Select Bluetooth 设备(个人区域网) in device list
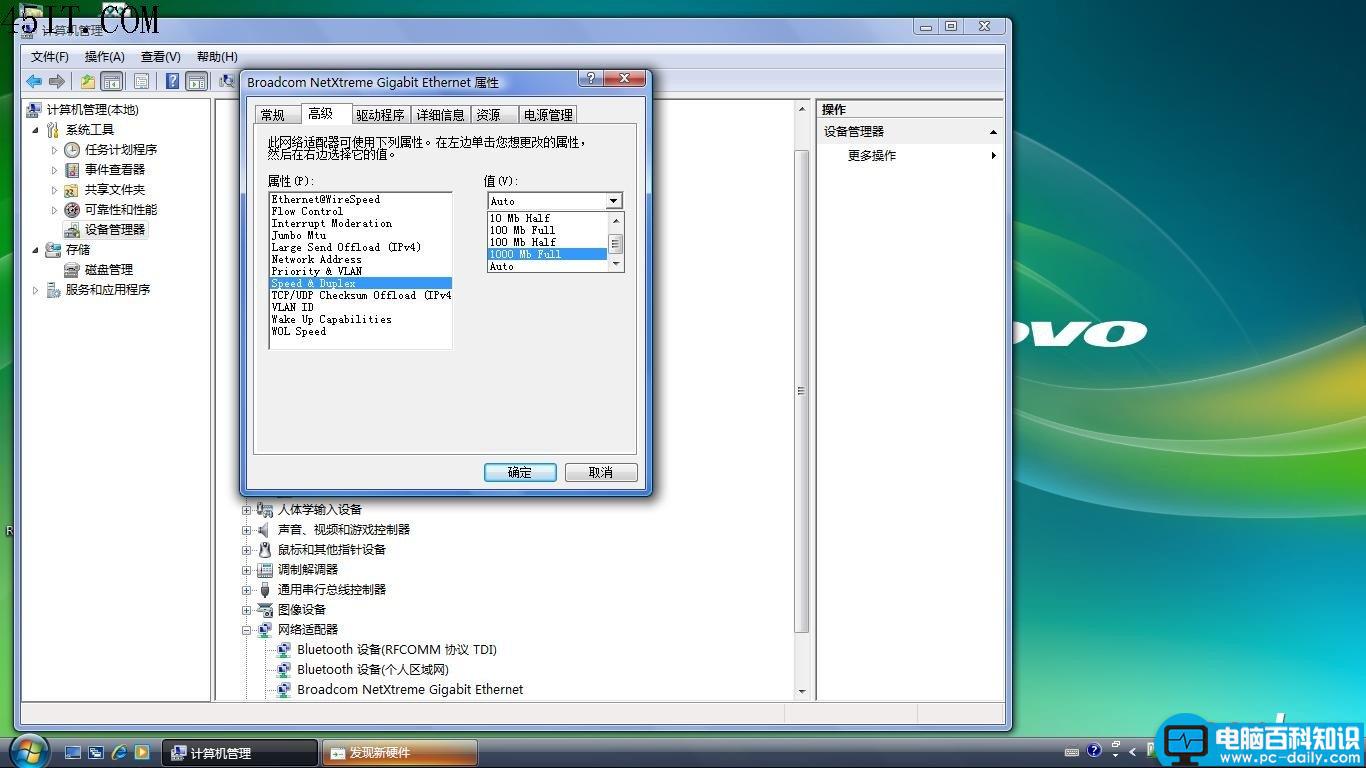The image size is (1366, 768). (373, 669)
